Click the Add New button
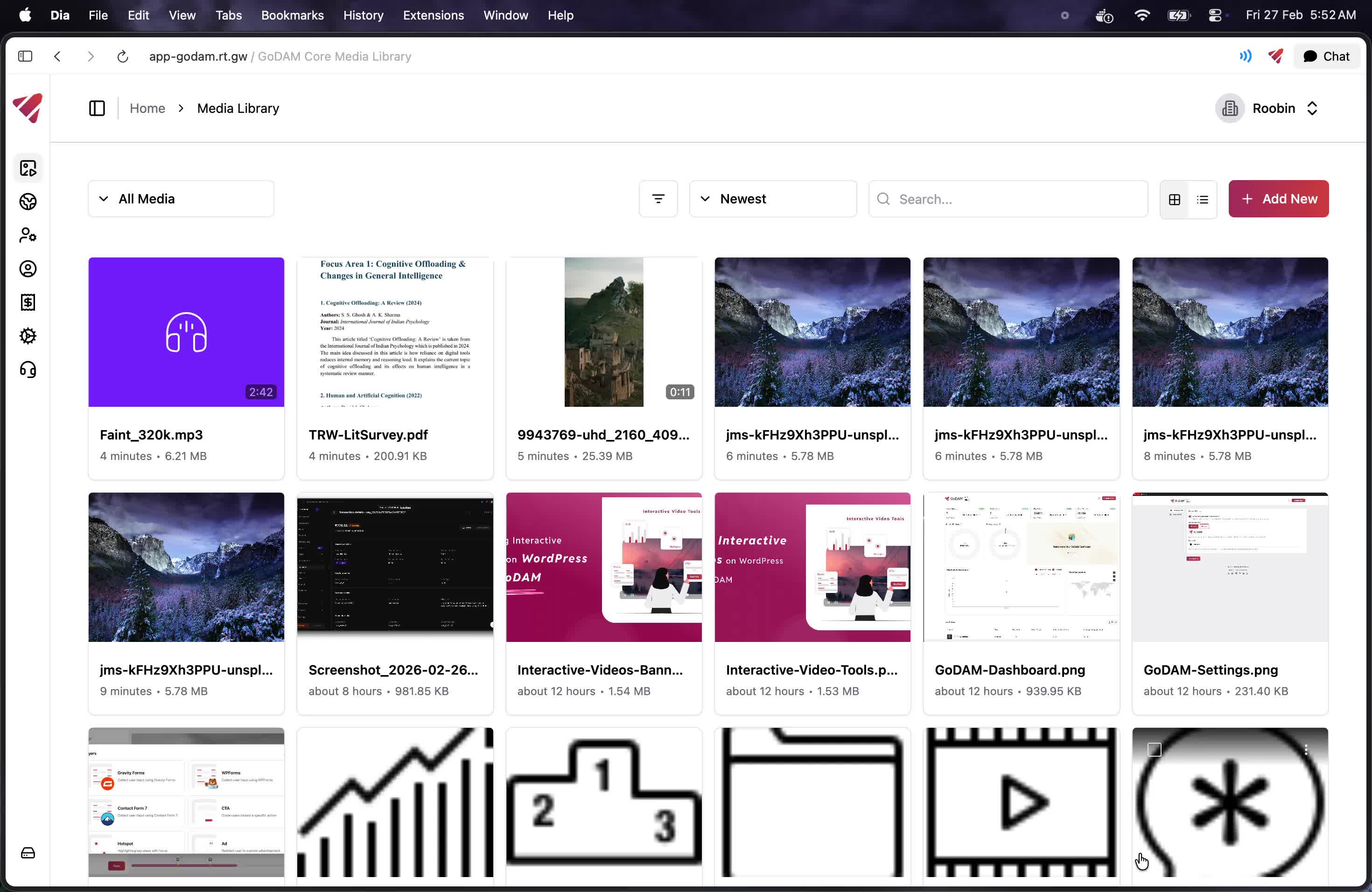Screen dimensions: 1372x892 click(1278, 199)
